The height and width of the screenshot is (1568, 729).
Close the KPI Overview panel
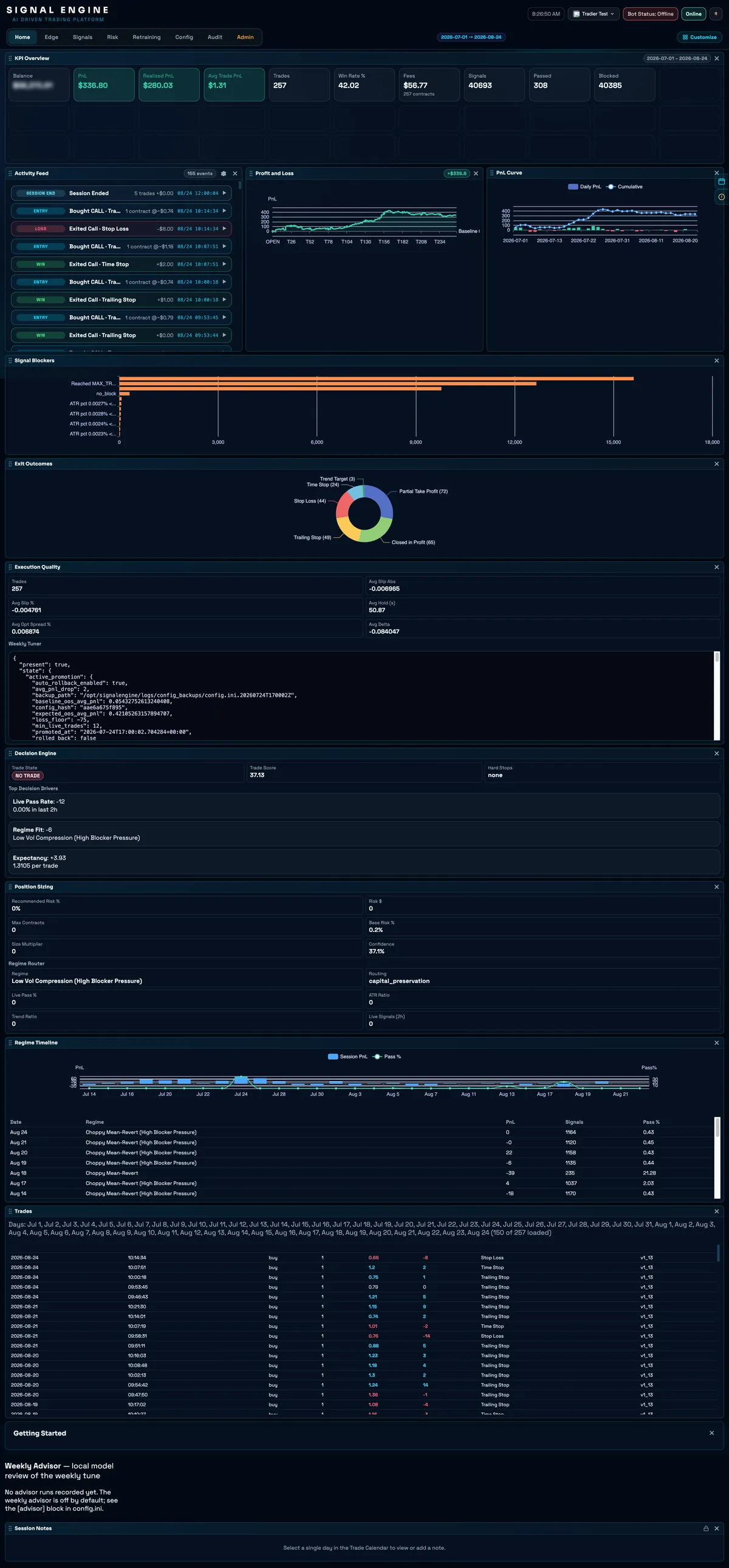pyautogui.click(x=716, y=58)
